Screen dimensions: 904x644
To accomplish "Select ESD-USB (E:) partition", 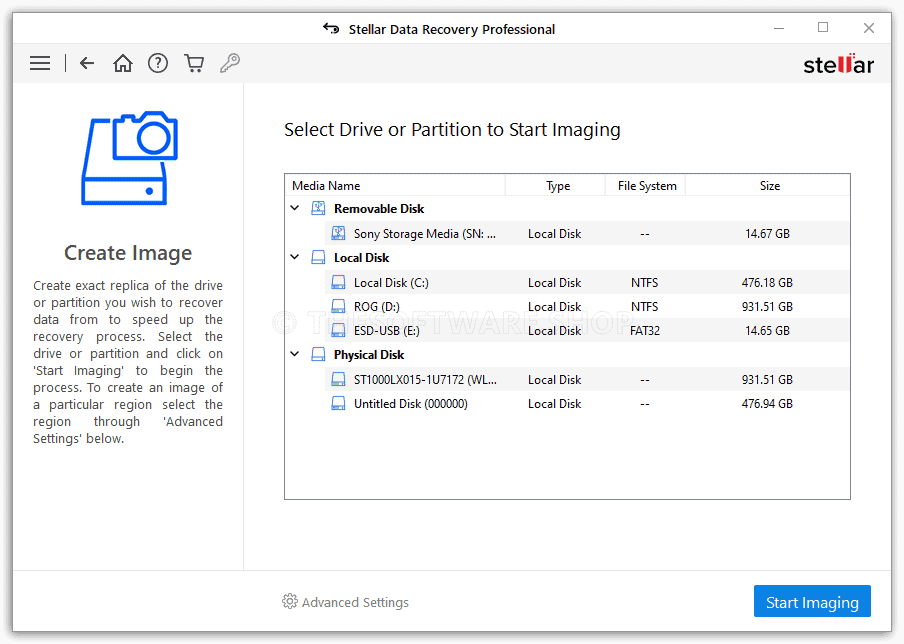I will 587,331.
